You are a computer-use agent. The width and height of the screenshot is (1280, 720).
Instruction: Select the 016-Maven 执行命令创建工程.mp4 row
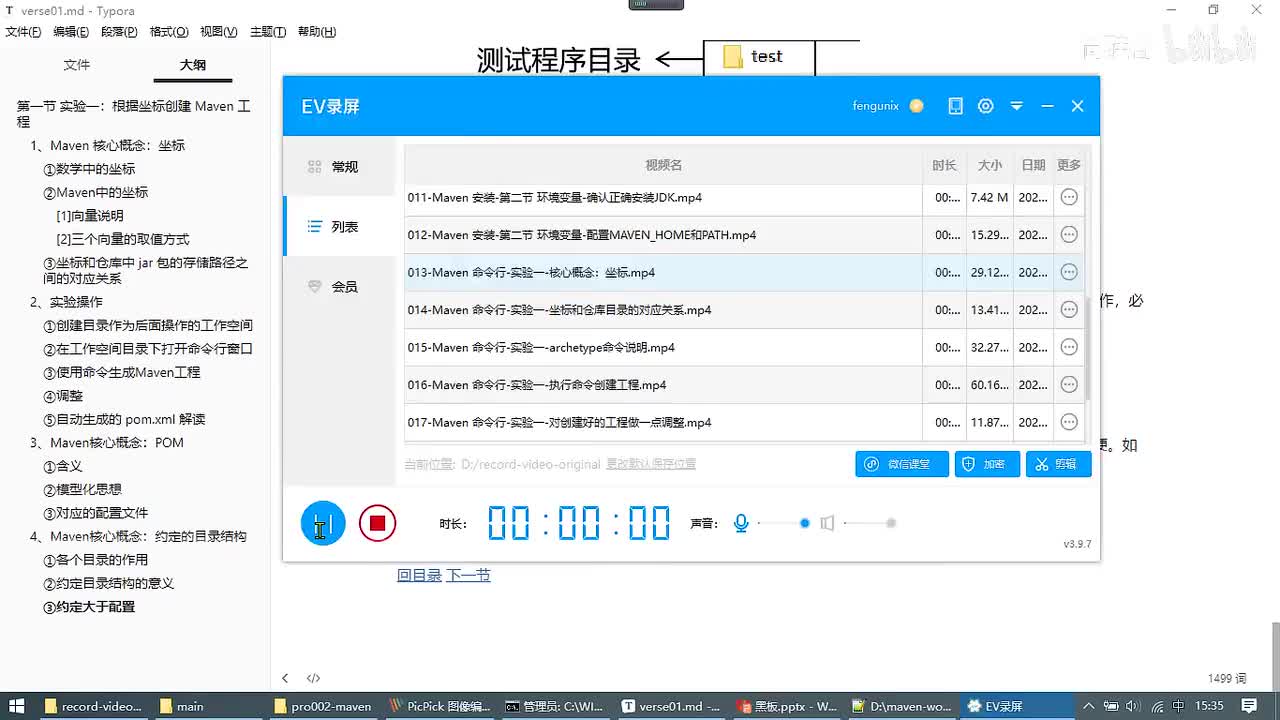744,385
